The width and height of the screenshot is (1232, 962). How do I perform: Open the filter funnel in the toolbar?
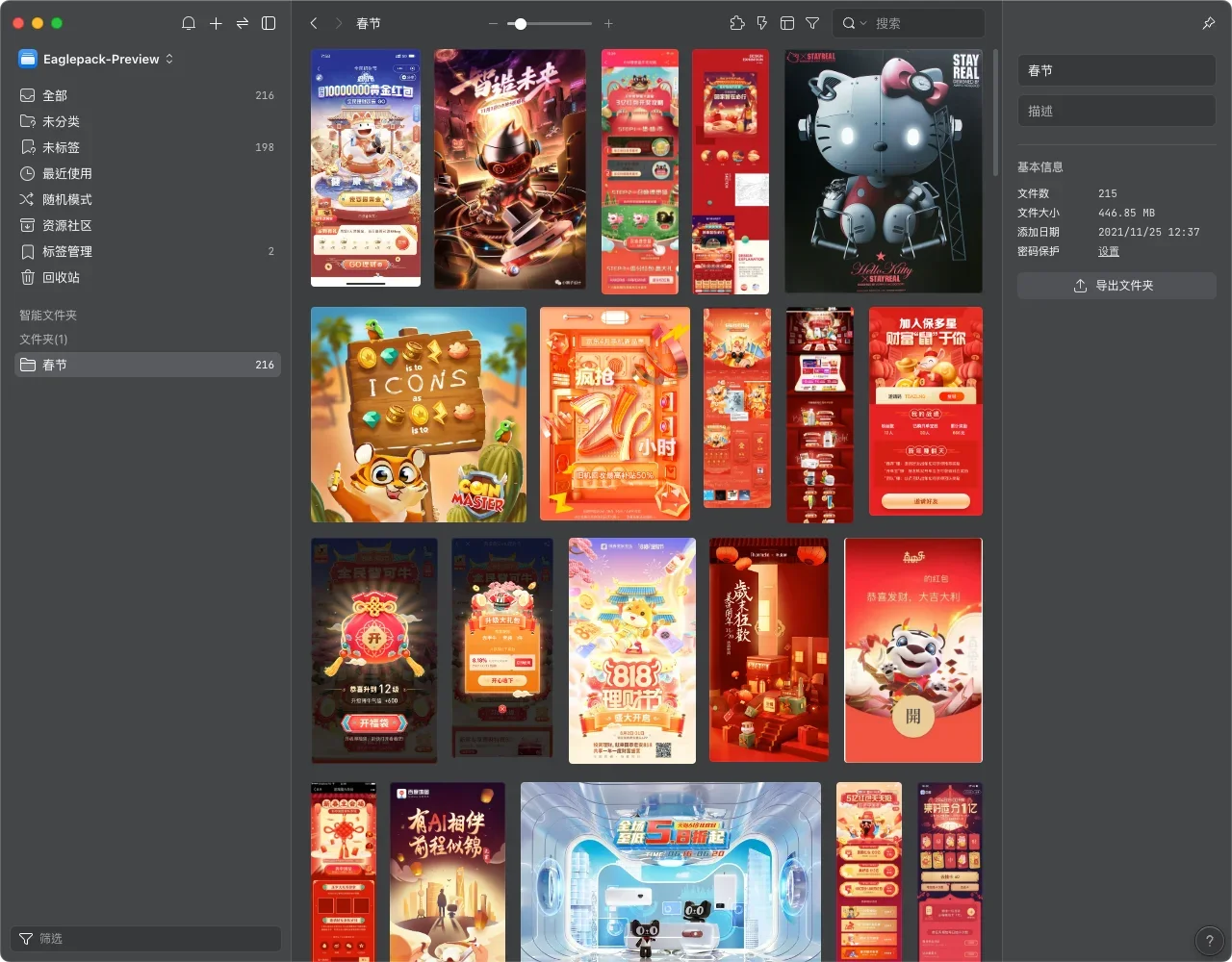(x=812, y=23)
